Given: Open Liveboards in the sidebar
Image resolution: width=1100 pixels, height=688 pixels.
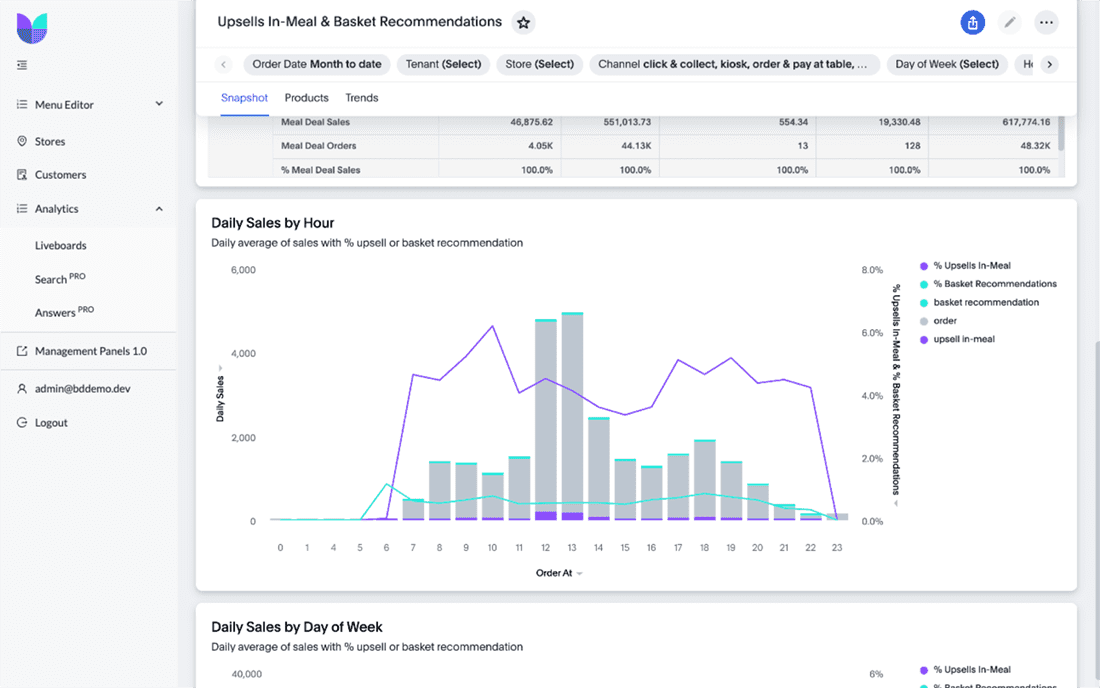Looking at the screenshot, I should tap(61, 245).
